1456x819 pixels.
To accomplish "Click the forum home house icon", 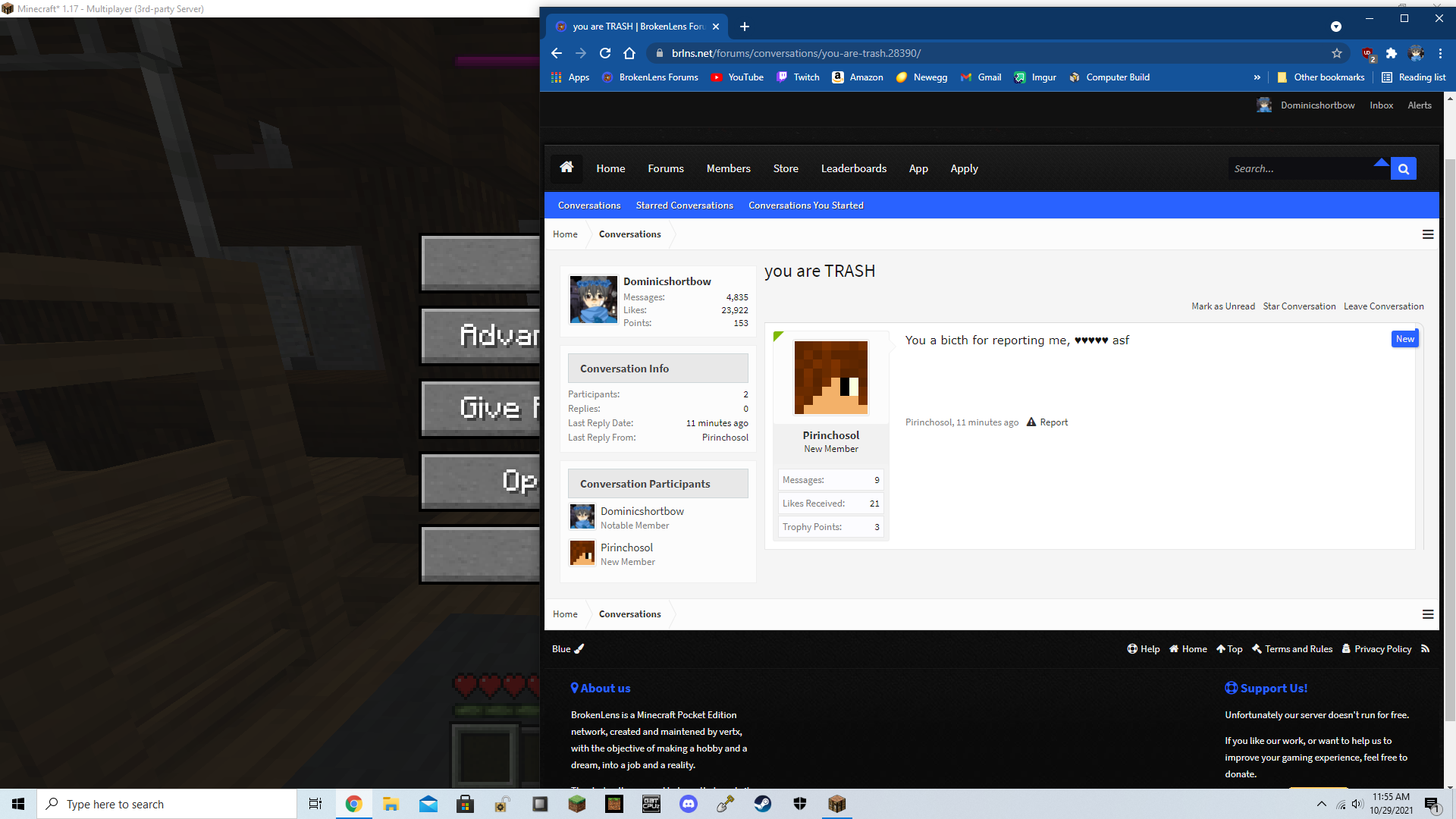I will point(566,168).
